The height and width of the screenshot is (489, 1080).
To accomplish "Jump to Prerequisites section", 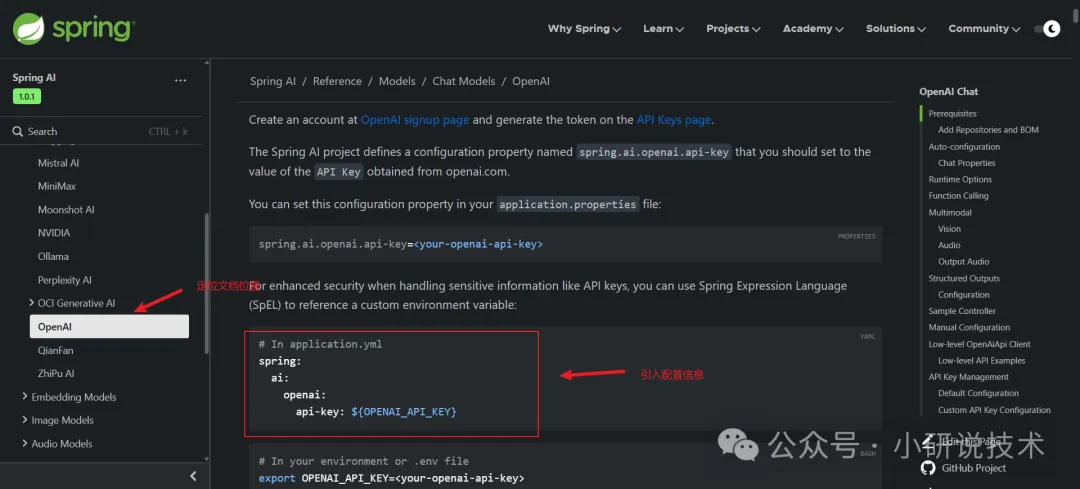I will (953, 114).
